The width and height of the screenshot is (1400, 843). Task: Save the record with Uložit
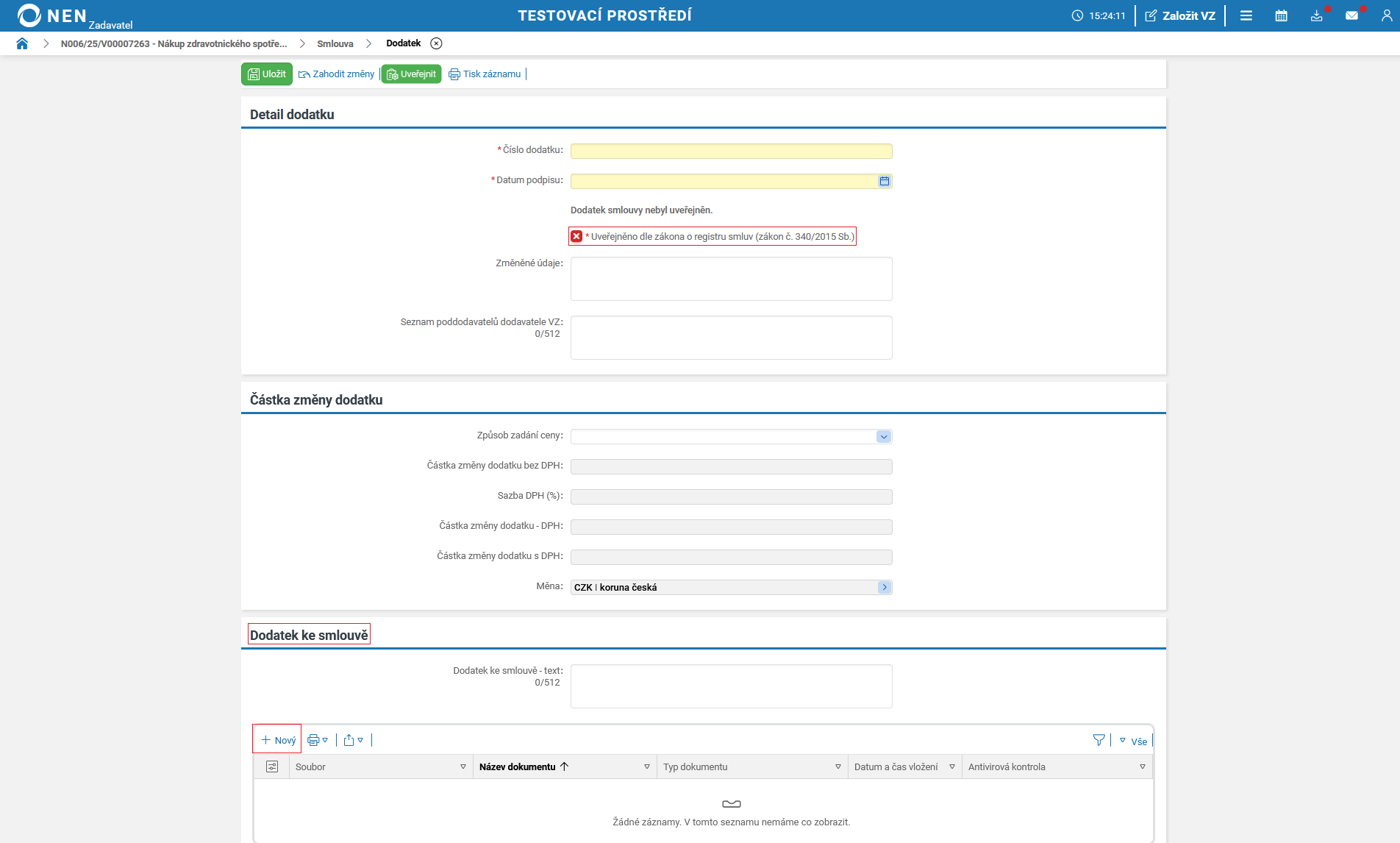(x=267, y=74)
